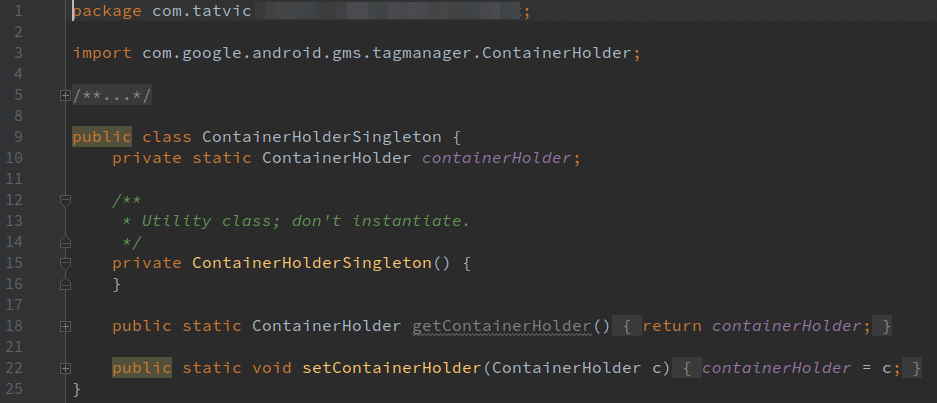Expand the folded comment at line 5

point(66,96)
